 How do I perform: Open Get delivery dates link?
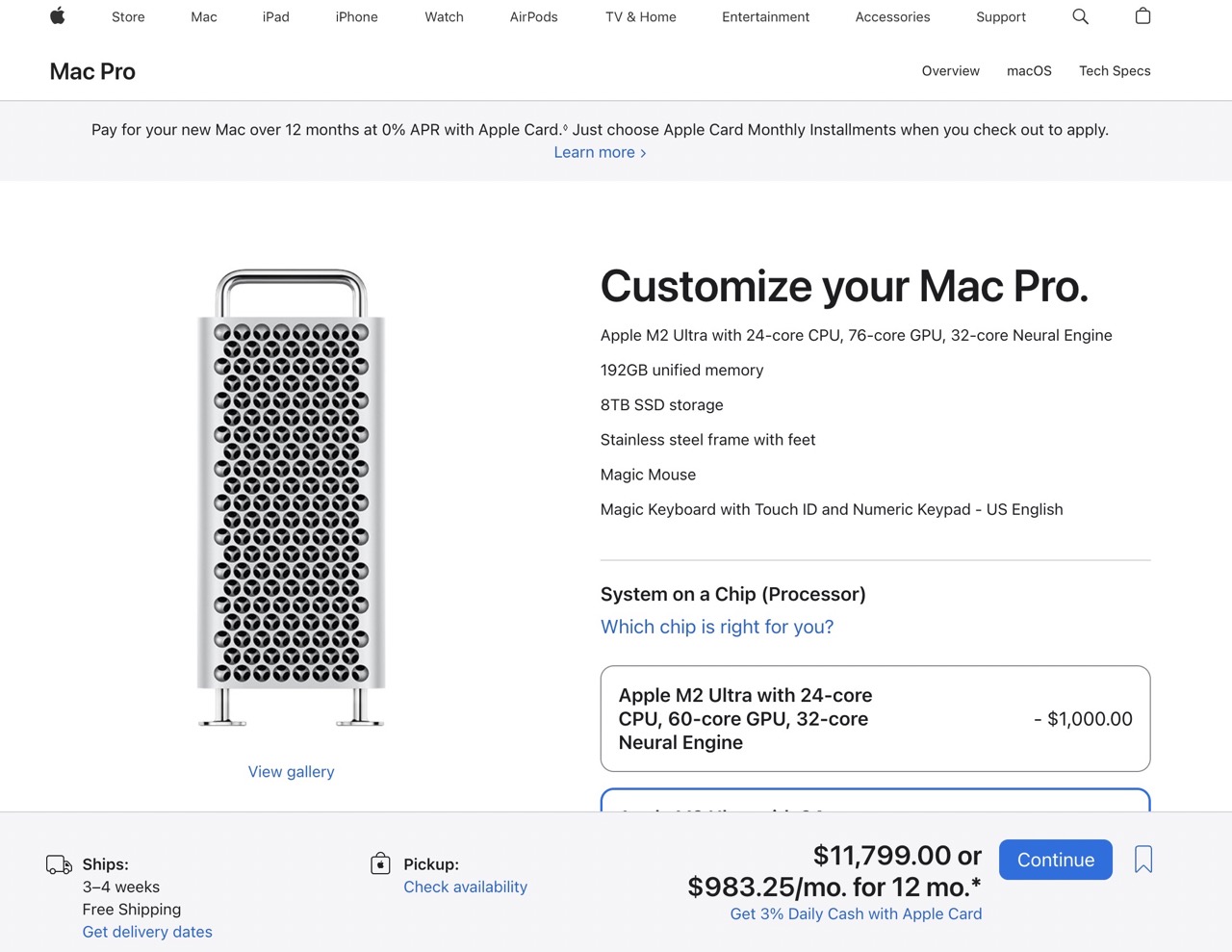[x=147, y=932]
